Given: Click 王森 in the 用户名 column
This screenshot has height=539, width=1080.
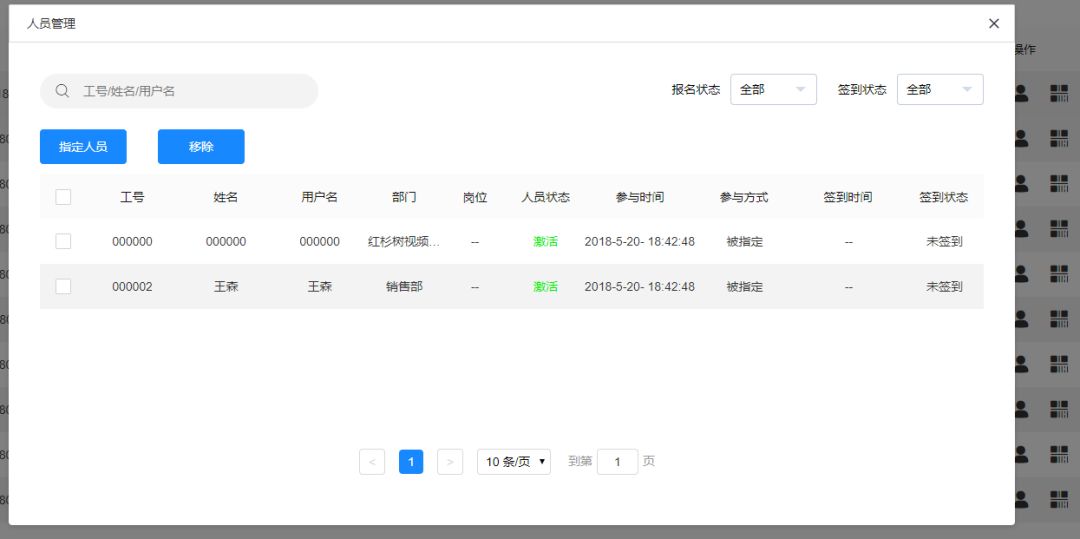Looking at the screenshot, I should (320, 286).
